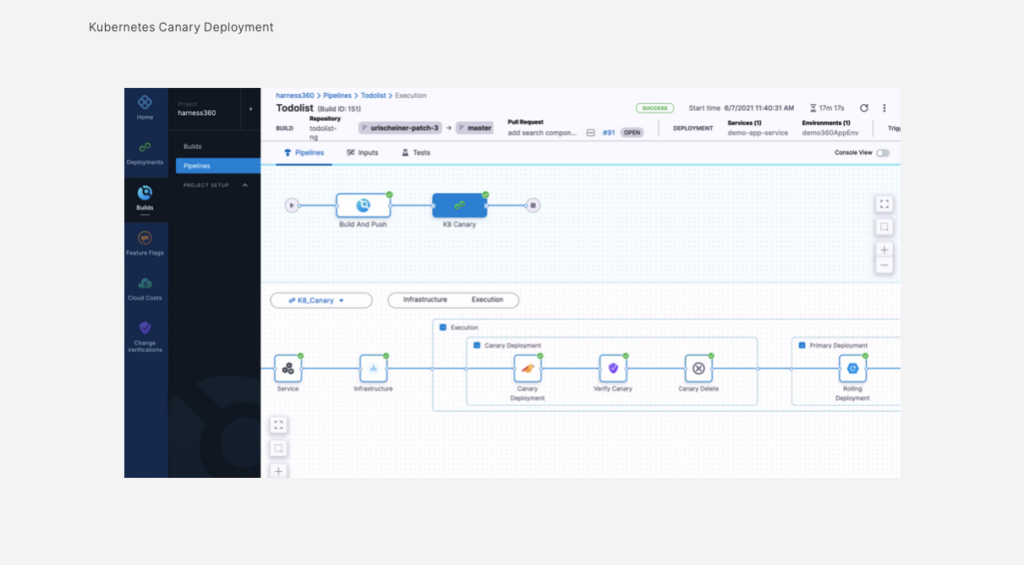Select Builds in the side menu

pos(193,146)
